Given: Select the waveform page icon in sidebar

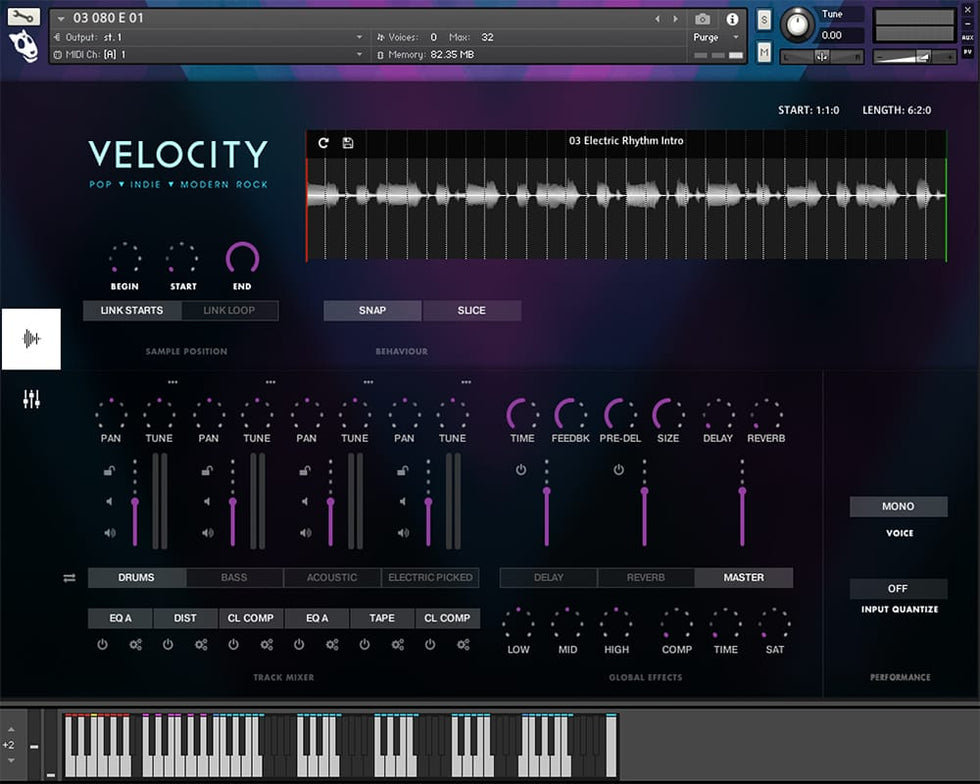Looking at the screenshot, I should pos(31,339).
